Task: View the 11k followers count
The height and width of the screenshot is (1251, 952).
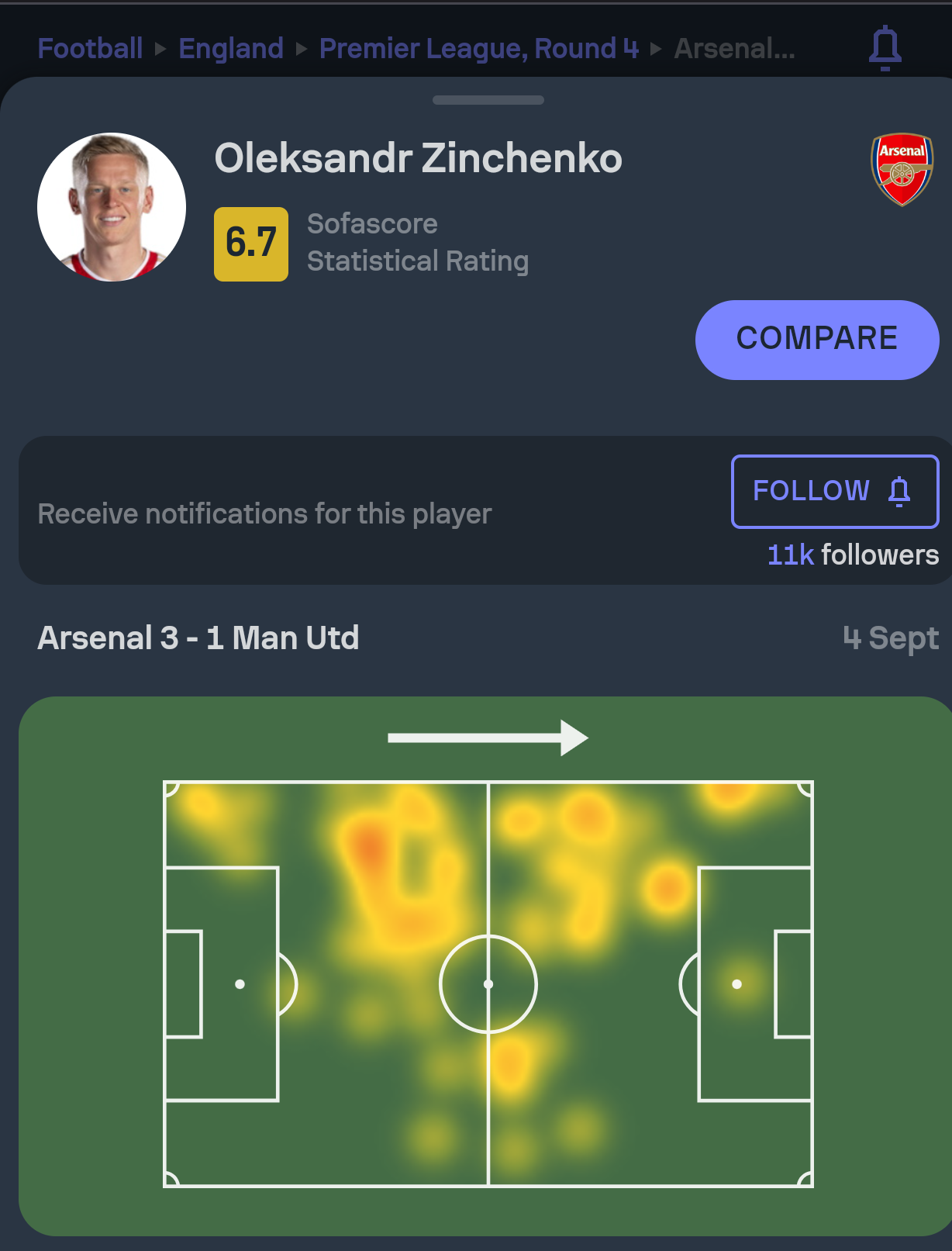Action: click(852, 555)
